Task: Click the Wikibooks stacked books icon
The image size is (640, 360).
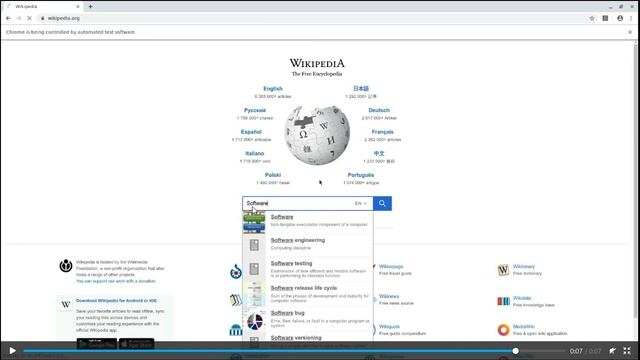Action: (236, 300)
